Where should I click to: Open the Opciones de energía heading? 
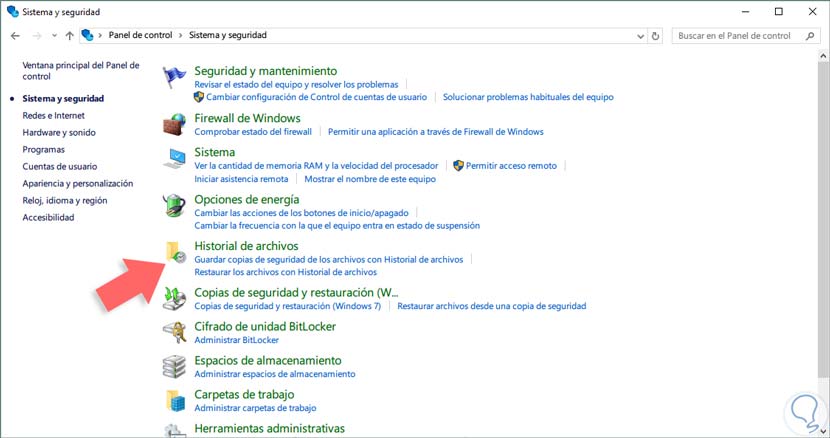[247, 200]
